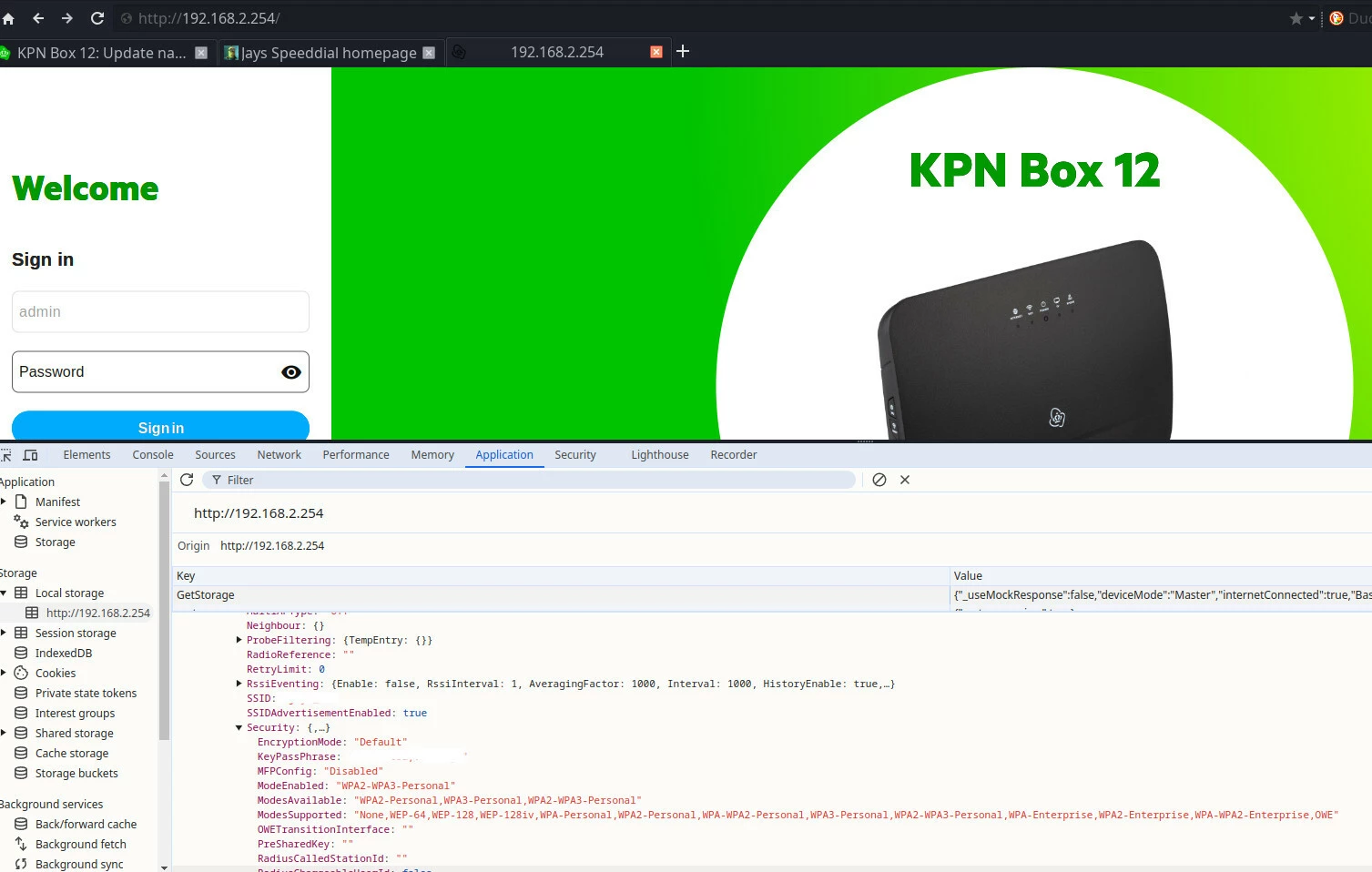1372x872 pixels.
Task: Reload the page with the browser refresh icon
Action: tap(97, 18)
